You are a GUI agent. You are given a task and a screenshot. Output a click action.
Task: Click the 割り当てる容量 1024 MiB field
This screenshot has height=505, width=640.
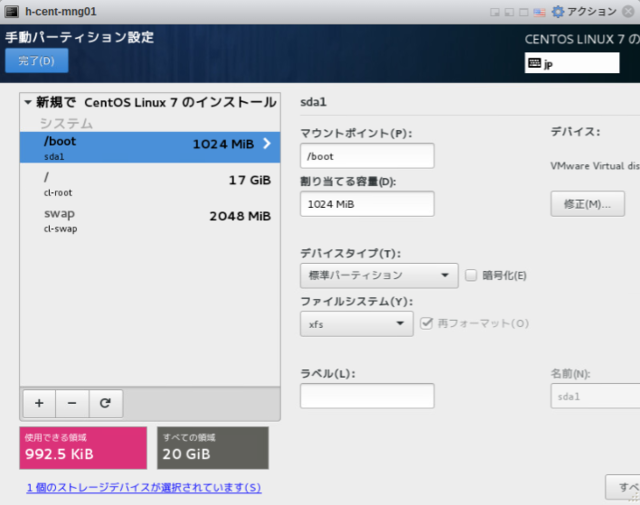point(367,204)
